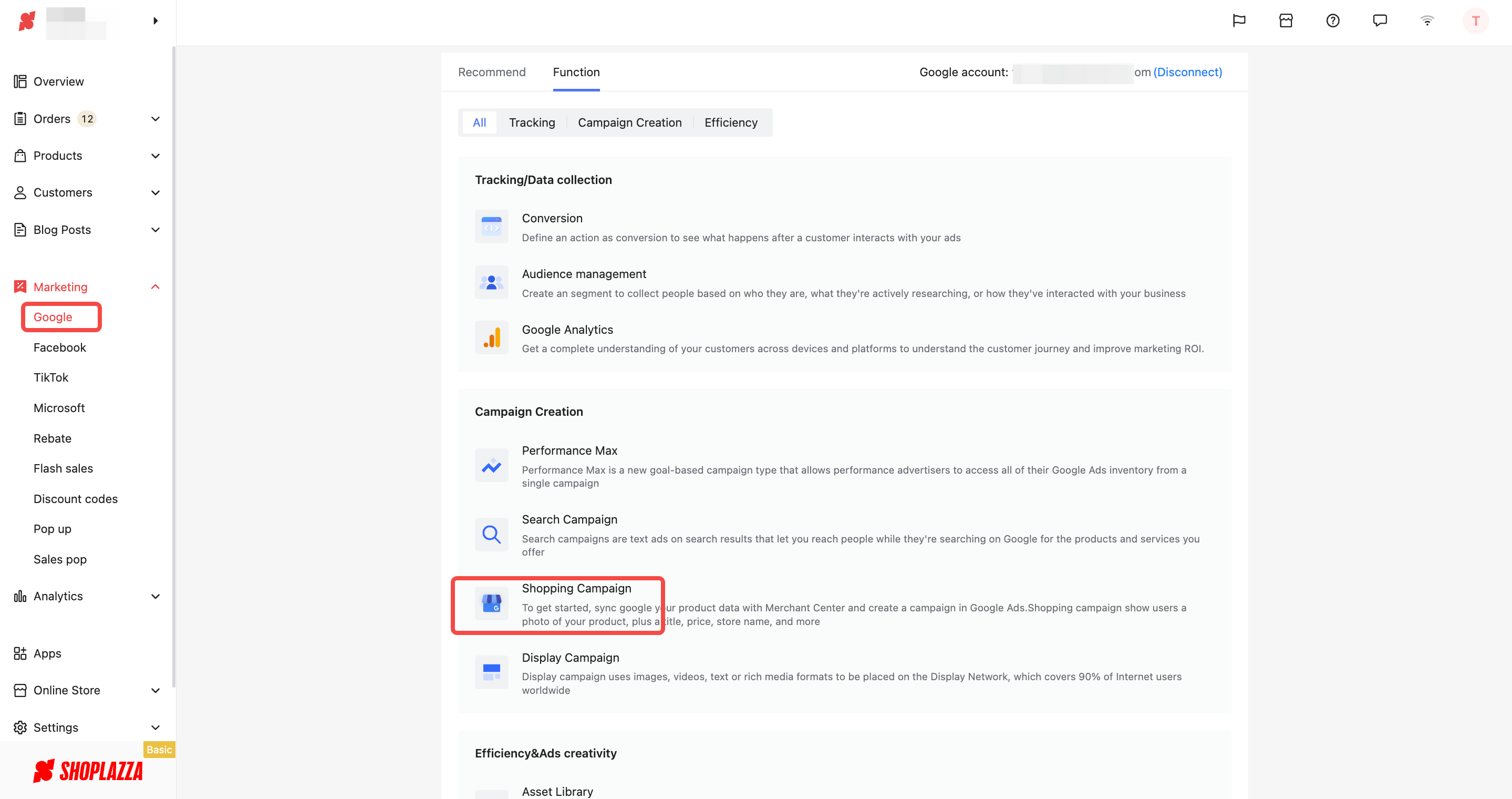Open Facebook under Marketing
The height and width of the screenshot is (799, 1512).
(x=60, y=347)
